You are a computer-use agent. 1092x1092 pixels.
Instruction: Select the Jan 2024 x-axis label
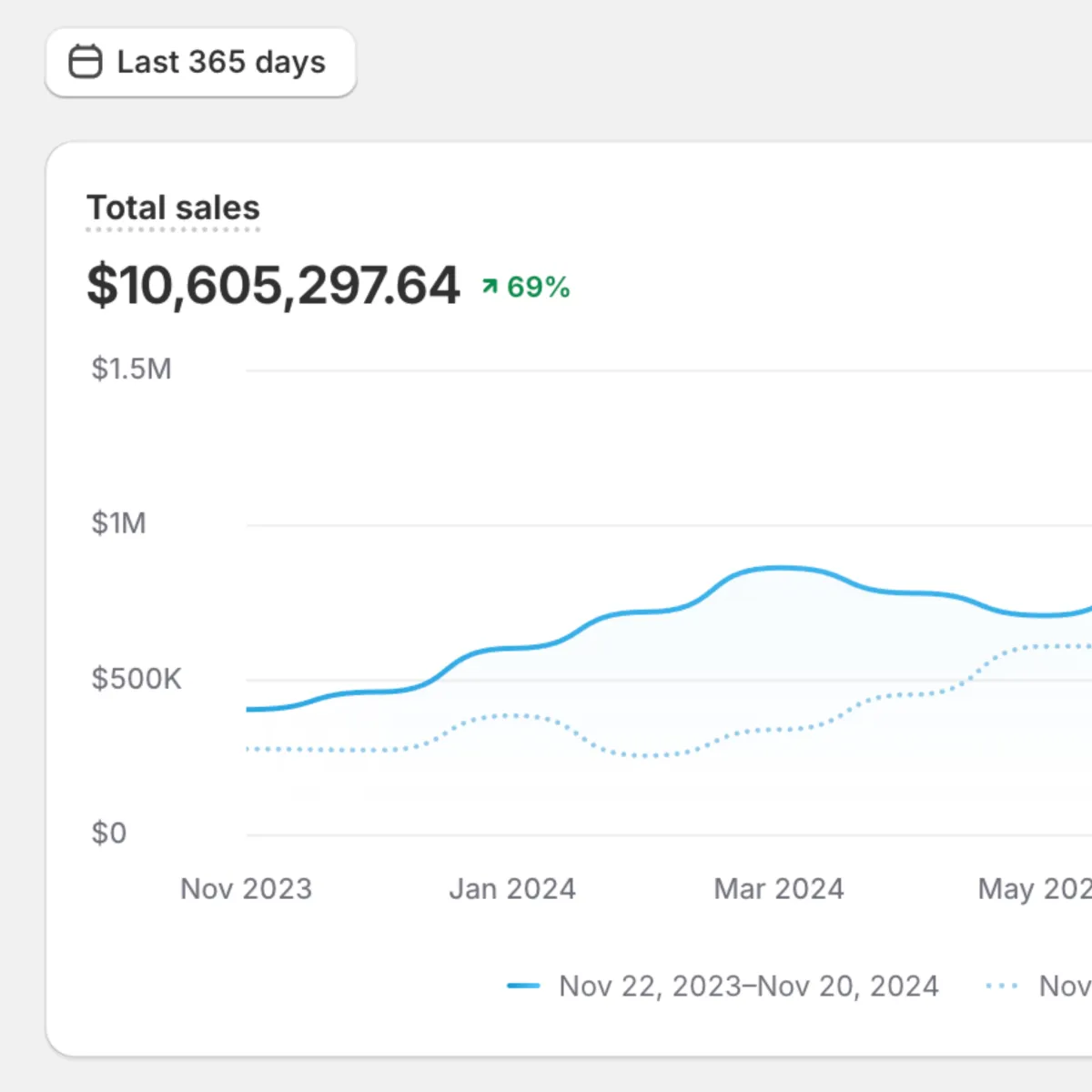[x=512, y=888]
